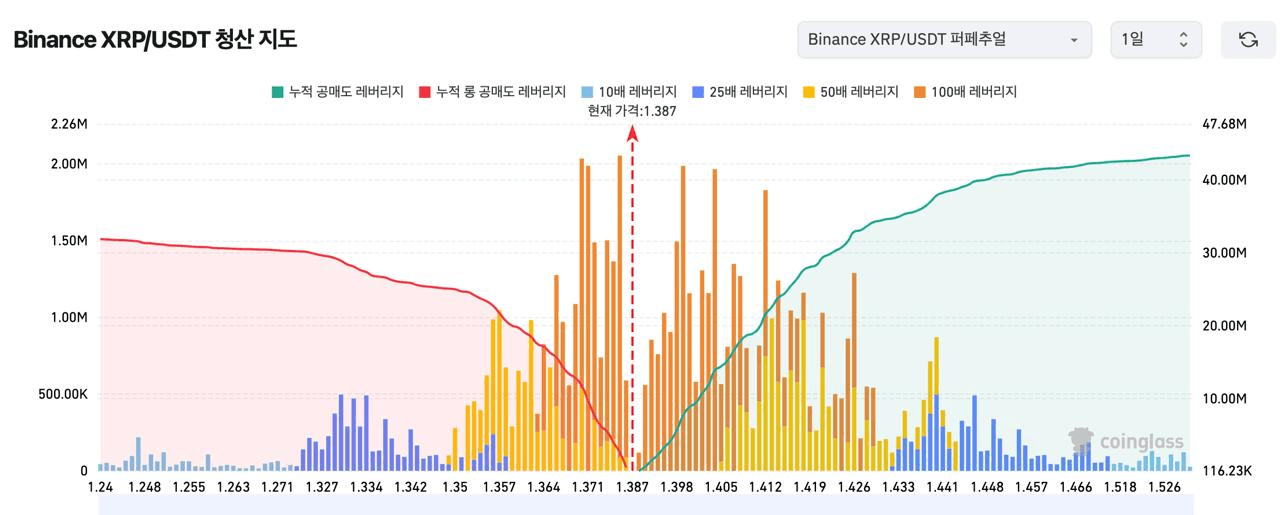
Task: Click the 1.387 x-axis label
Action: pyautogui.click(x=632, y=487)
